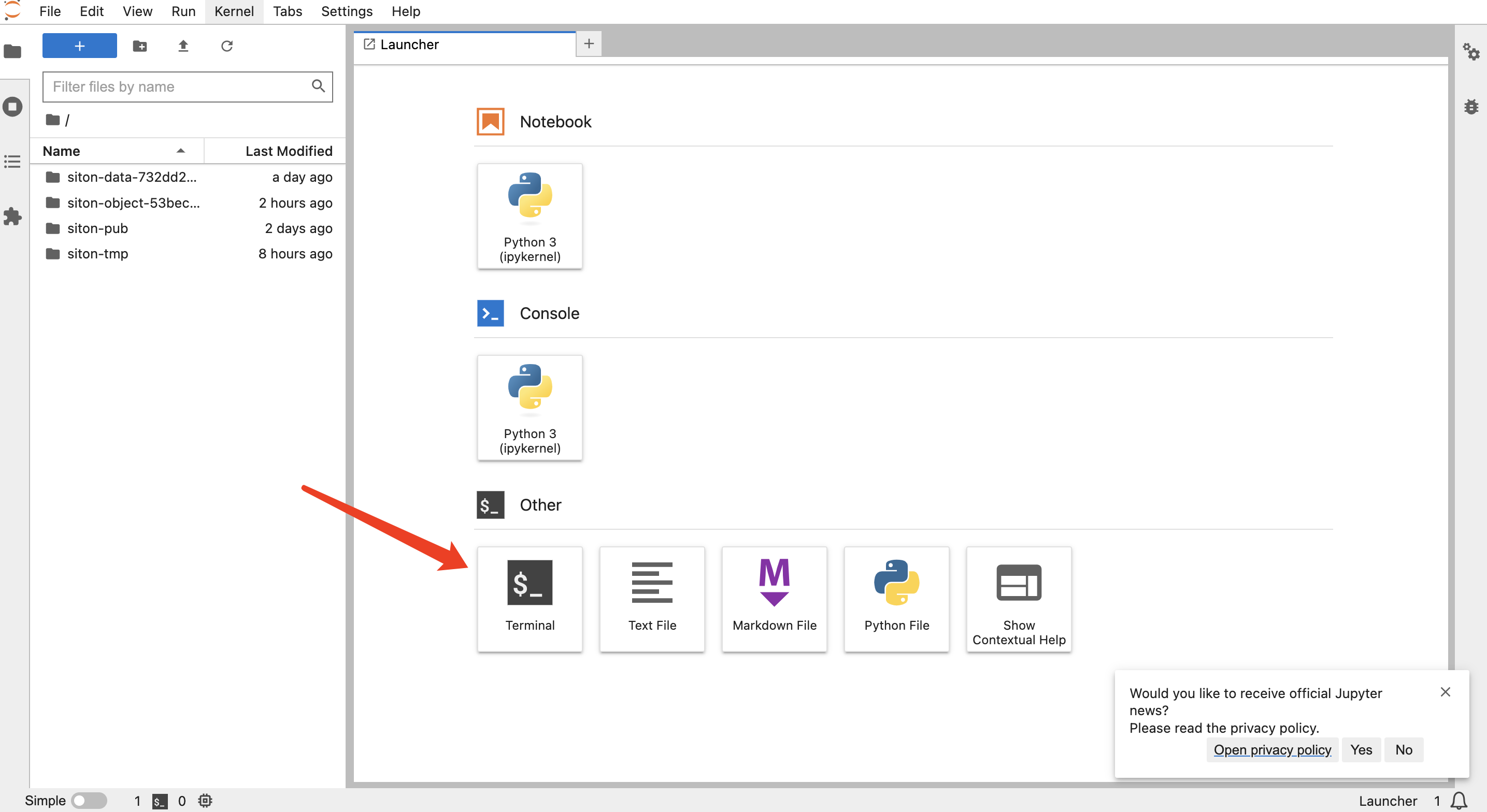1487x812 pixels.
Task: Expand the siton-data-732dd2 folder
Action: pos(132,176)
